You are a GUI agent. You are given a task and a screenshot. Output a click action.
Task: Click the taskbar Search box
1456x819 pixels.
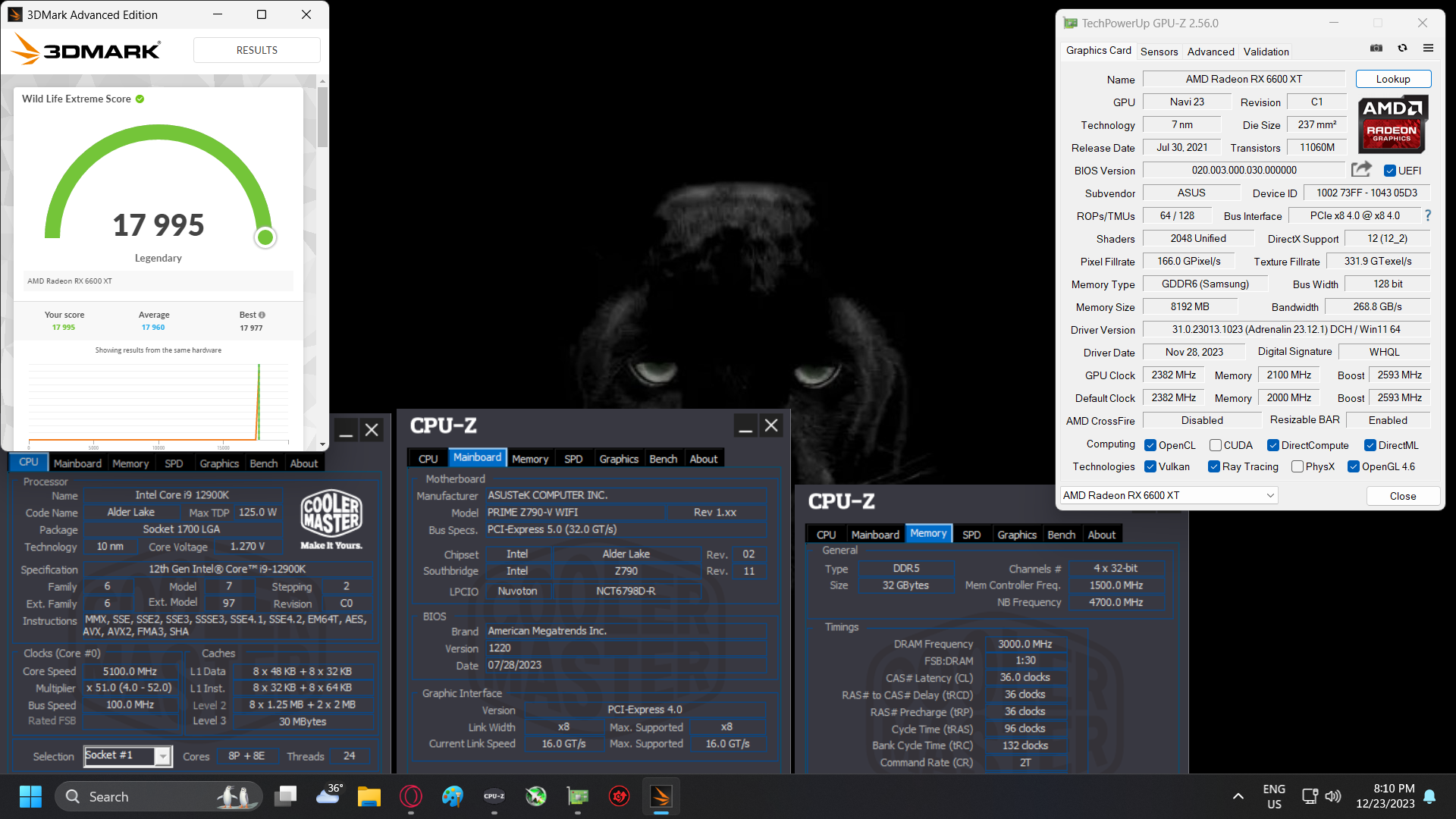tap(159, 796)
